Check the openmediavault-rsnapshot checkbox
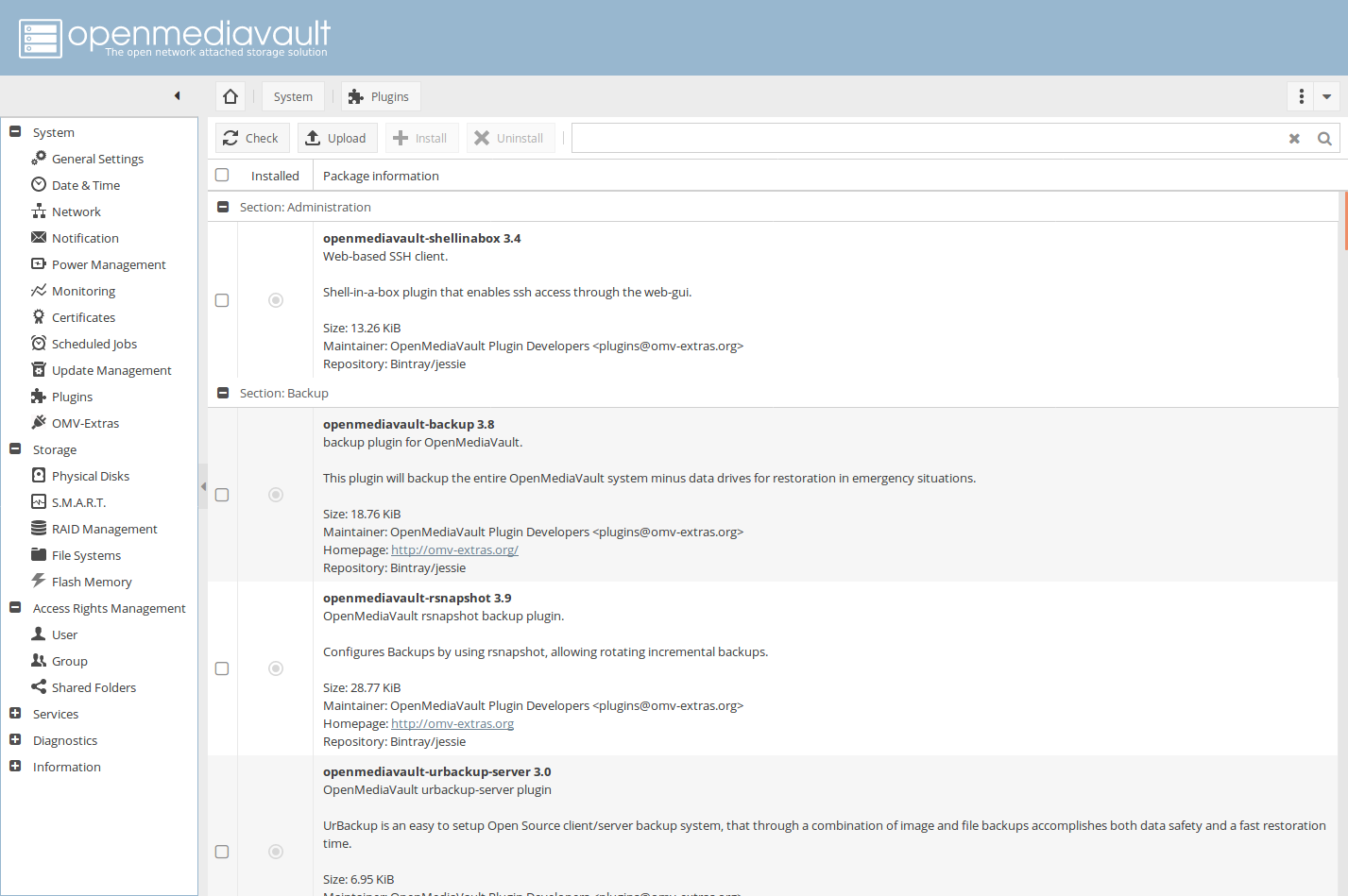This screenshot has height=896, width=1348. (x=222, y=668)
